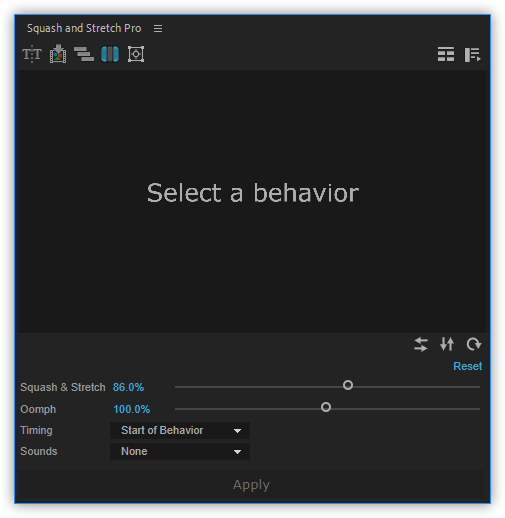The width and height of the screenshot is (505, 518).
Task: Click the Squash & Stretch slider handle
Action: point(348,385)
